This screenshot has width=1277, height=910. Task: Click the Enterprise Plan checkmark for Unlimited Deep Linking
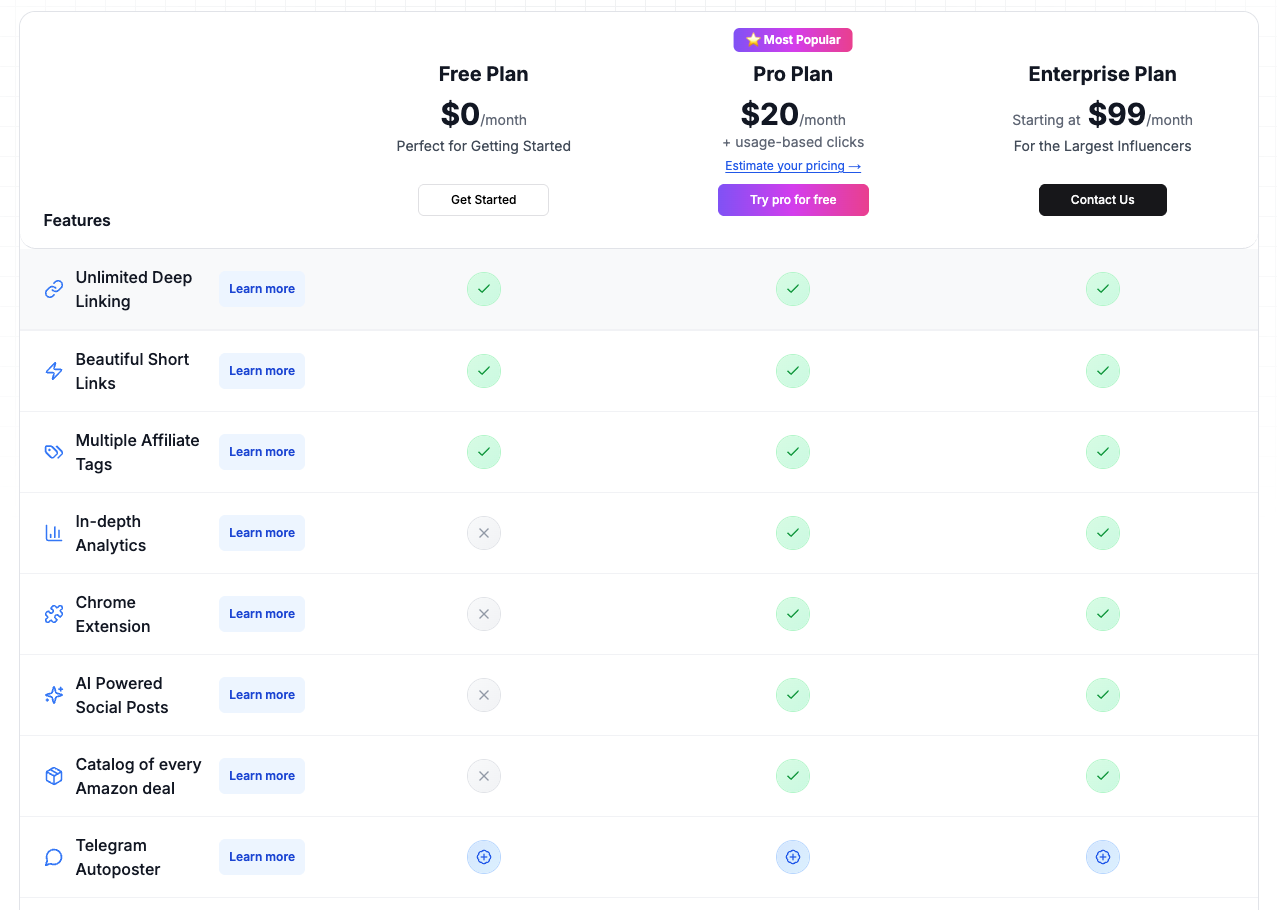click(1102, 289)
